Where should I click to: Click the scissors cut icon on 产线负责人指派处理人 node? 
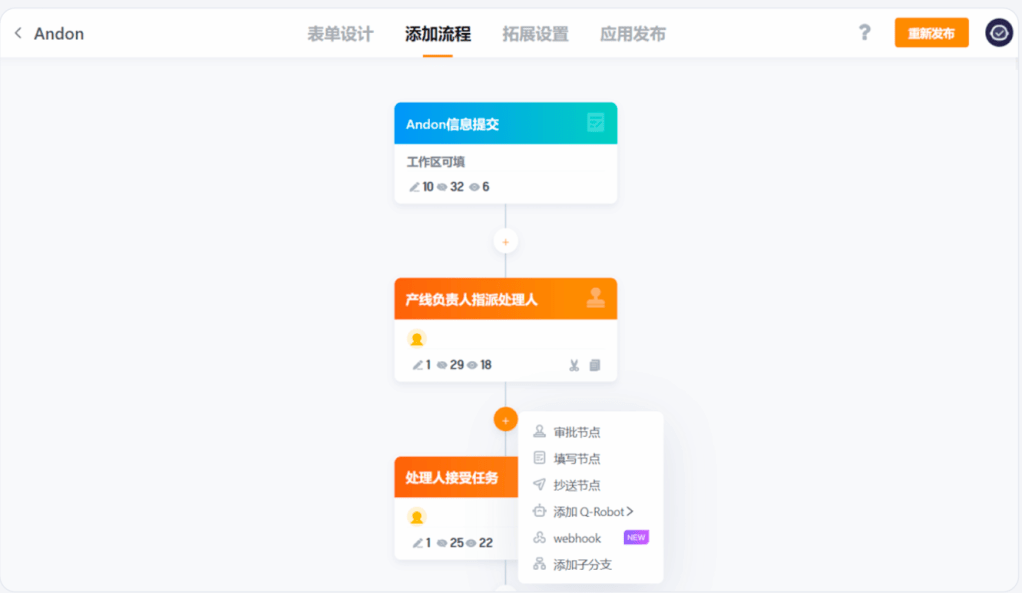[x=574, y=365]
